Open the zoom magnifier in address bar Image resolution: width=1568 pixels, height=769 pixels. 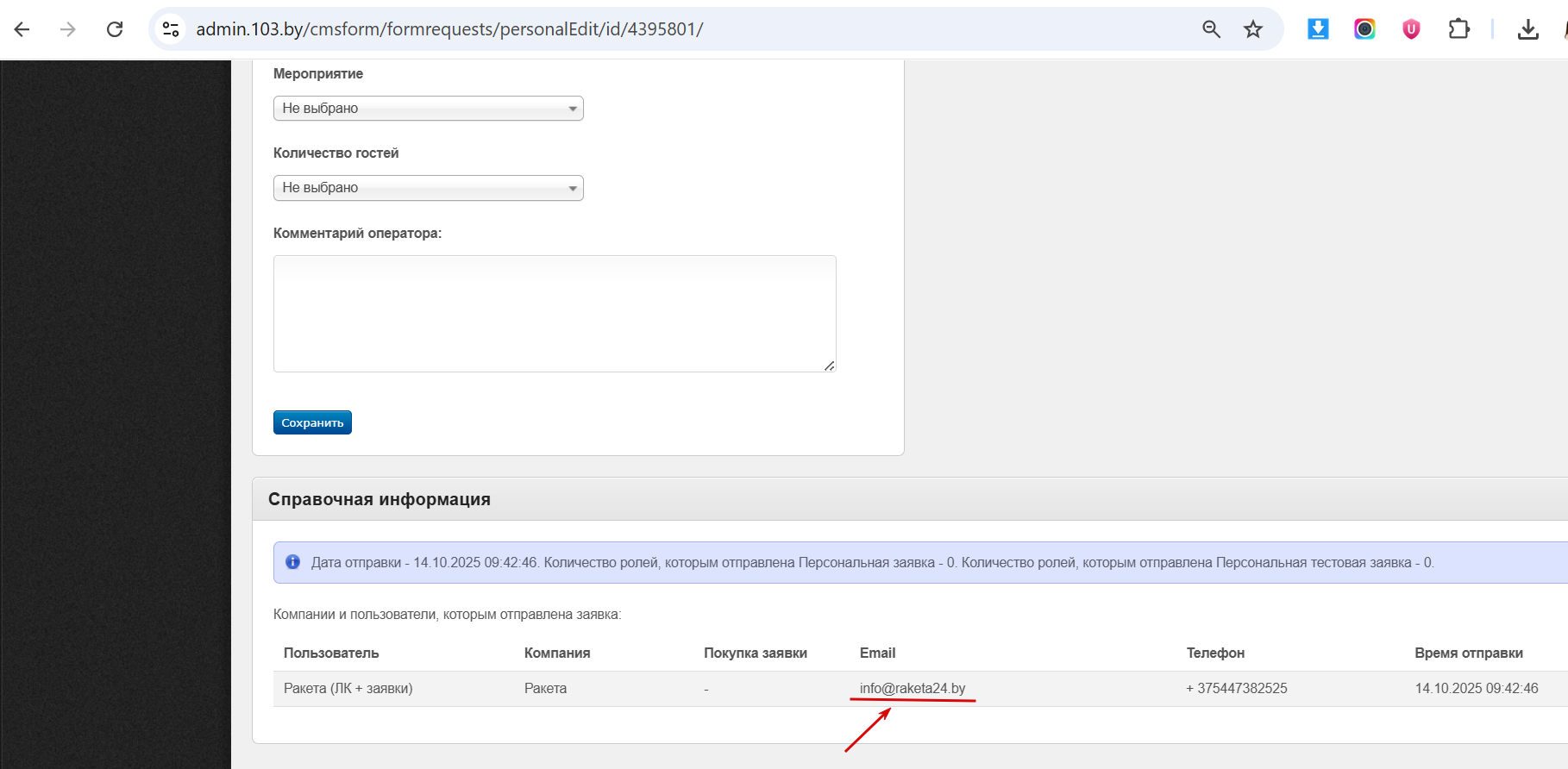pyautogui.click(x=1211, y=29)
